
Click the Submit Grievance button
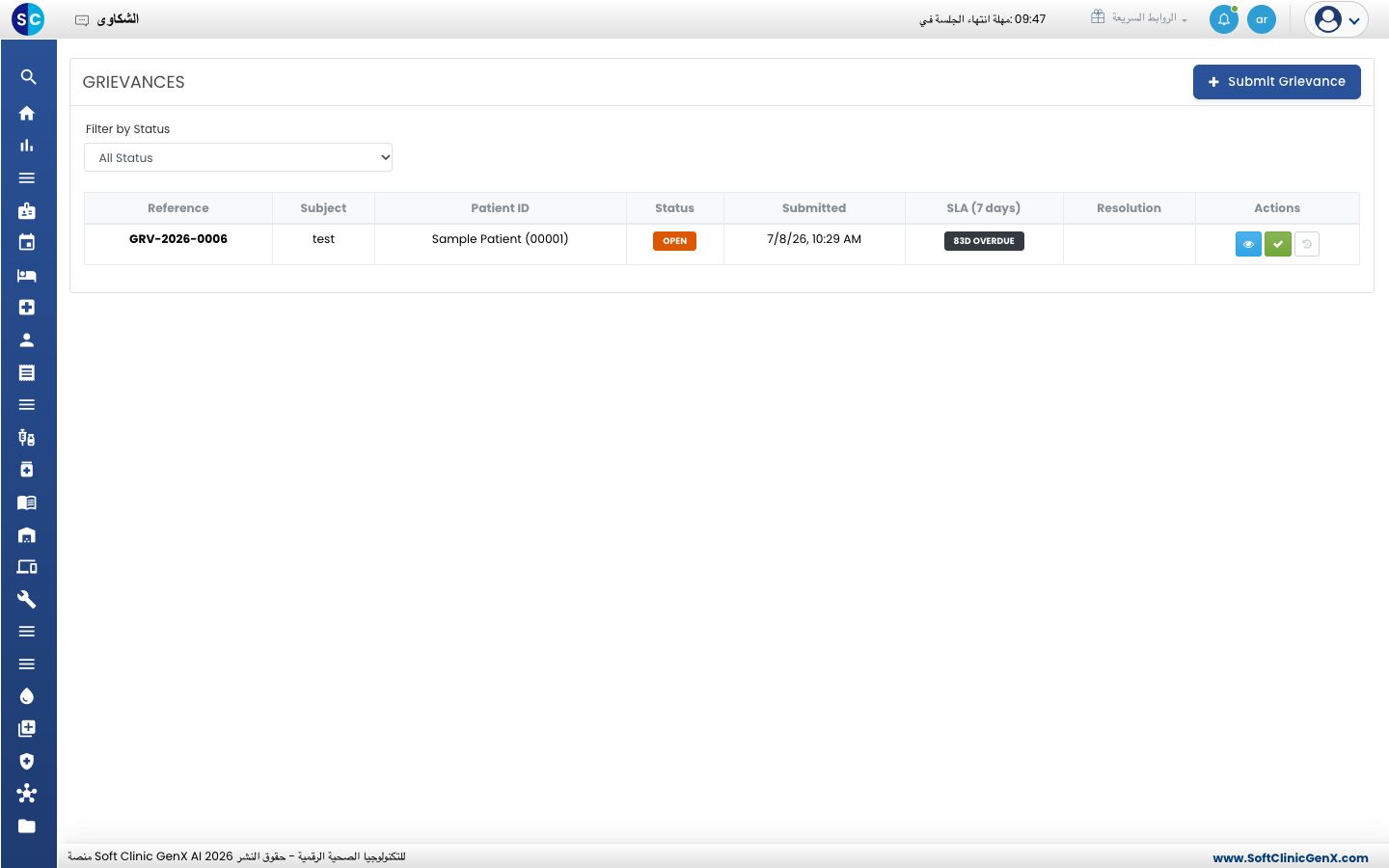pyautogui.click(x=1277, y=82)
